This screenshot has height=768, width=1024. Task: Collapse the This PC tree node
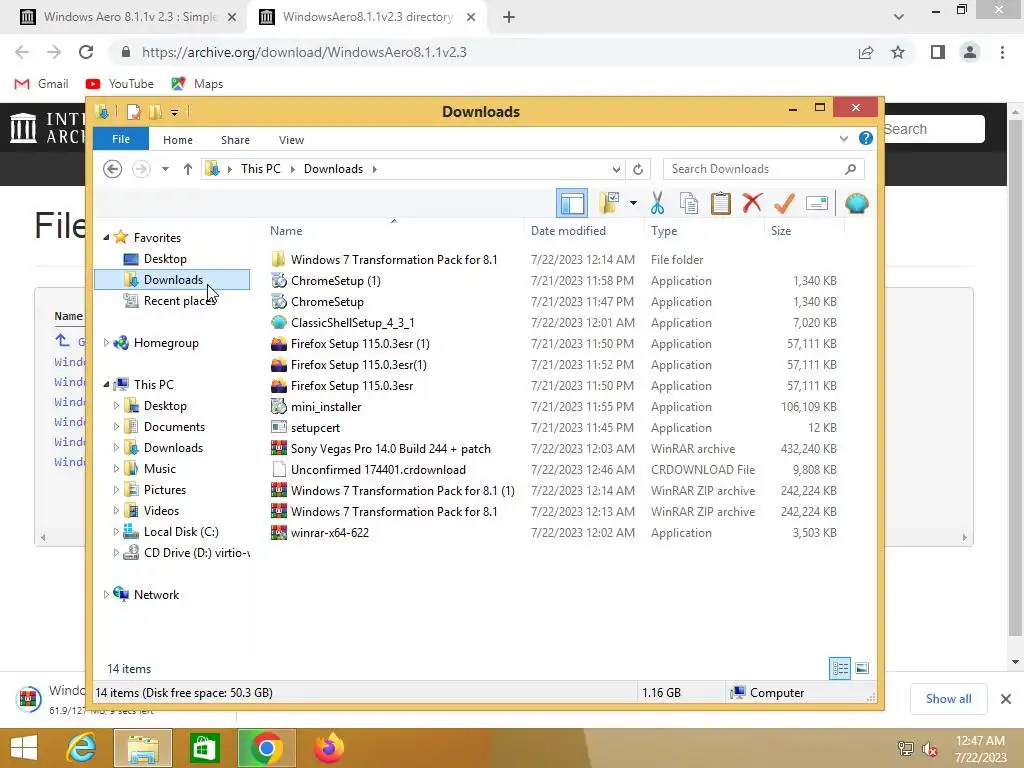tap(106, 385)
